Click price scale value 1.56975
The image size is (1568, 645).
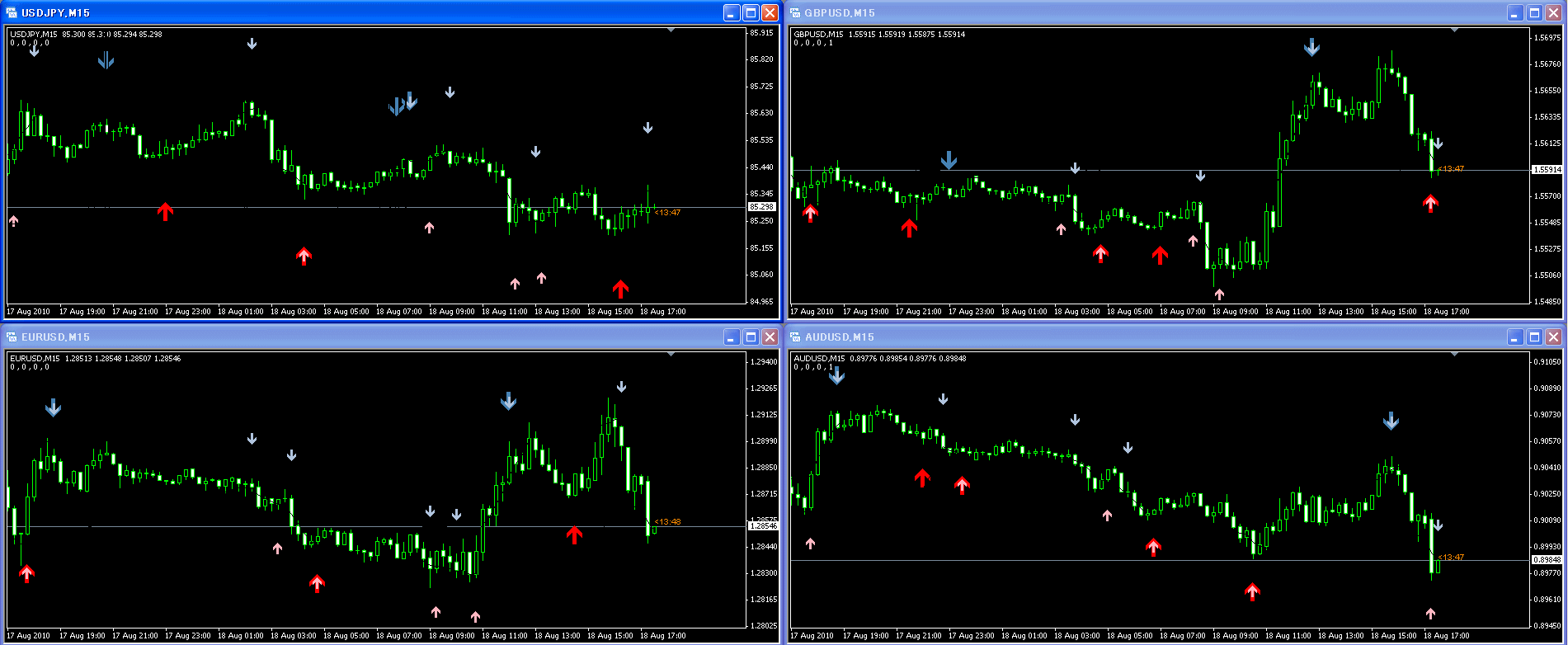point(1547,38)
